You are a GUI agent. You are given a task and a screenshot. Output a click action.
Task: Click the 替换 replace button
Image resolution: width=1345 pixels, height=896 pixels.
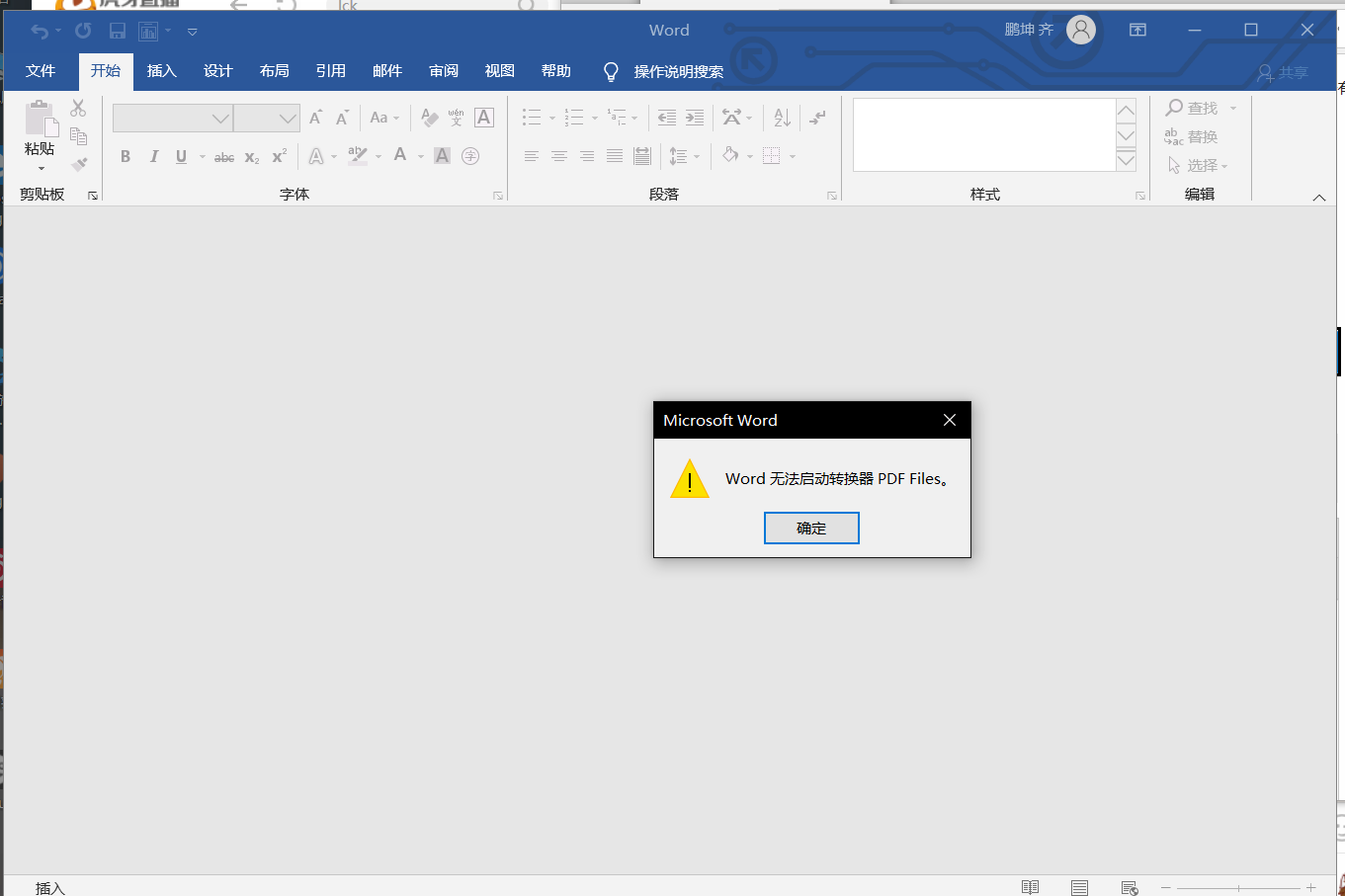[1191, 136]
